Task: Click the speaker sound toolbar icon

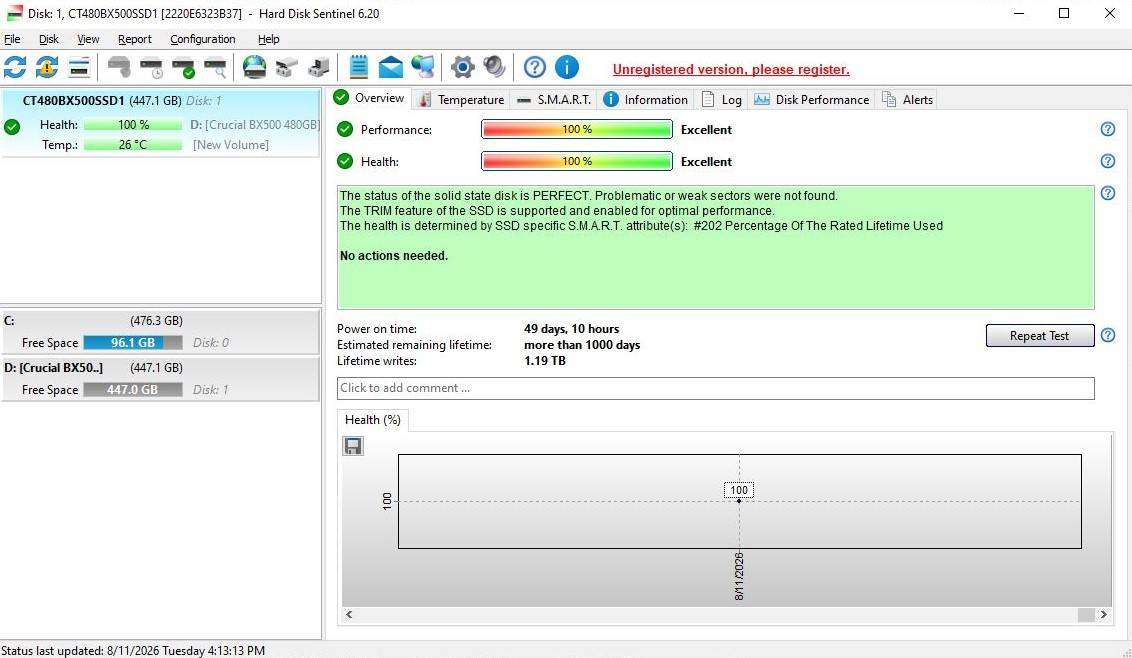Action: point(495,67)
